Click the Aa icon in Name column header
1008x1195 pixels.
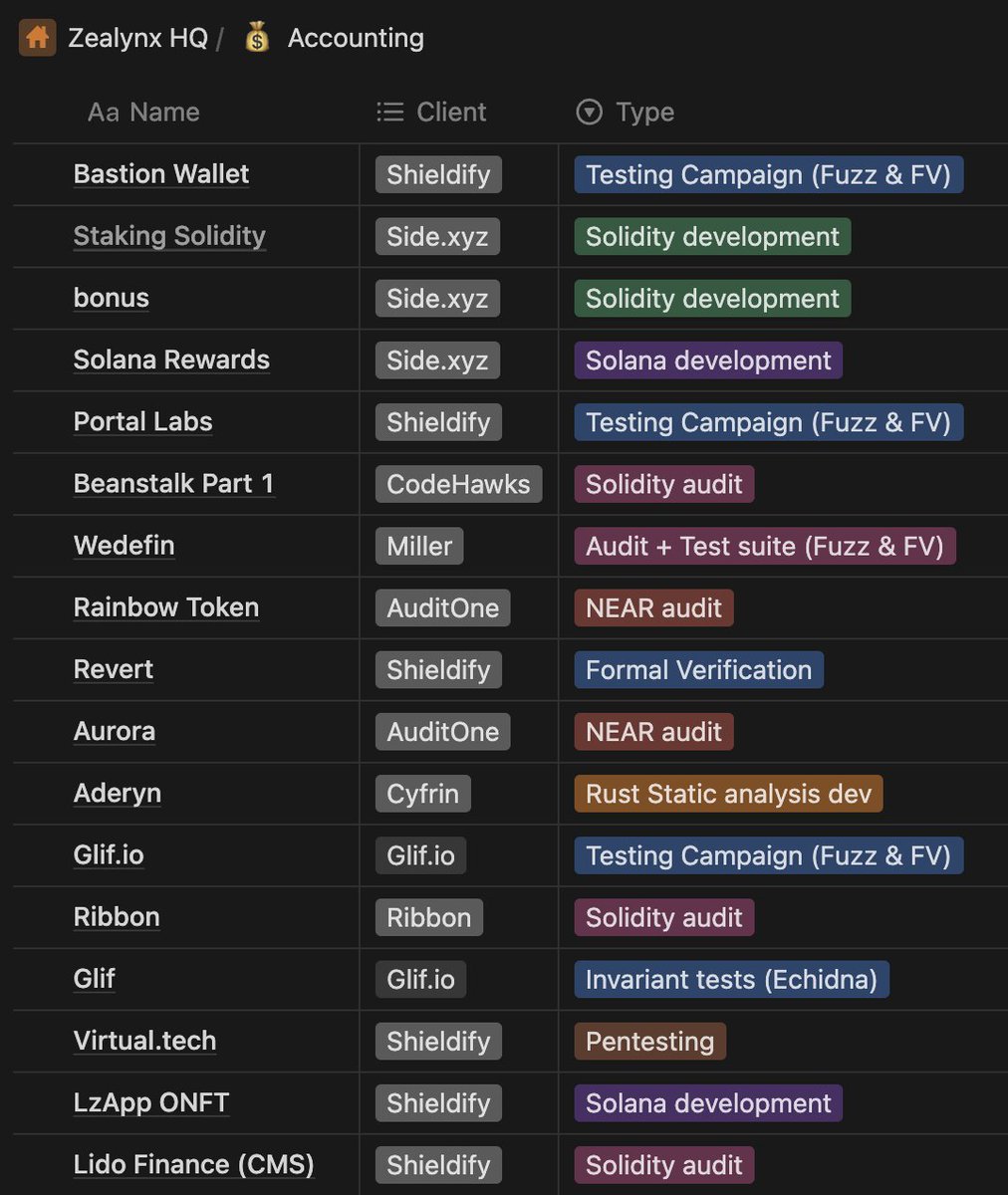(x=104, y=112)
